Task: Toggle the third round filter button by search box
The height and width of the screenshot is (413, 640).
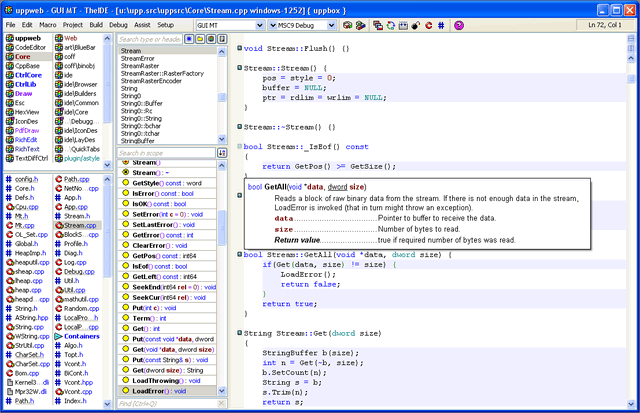Action: pos(211,39)
